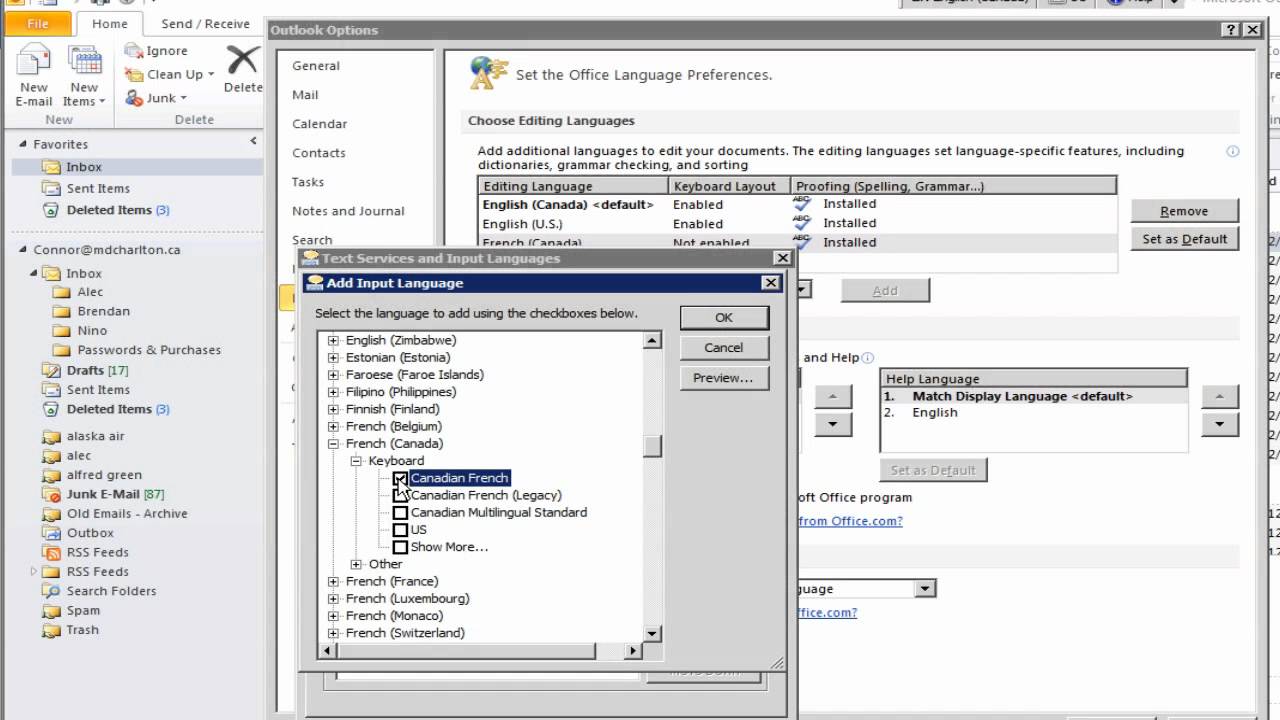Open the alaska air folder icon
Image resolution: width=1280 pixels, height=720 pixels.
[51, 436]
